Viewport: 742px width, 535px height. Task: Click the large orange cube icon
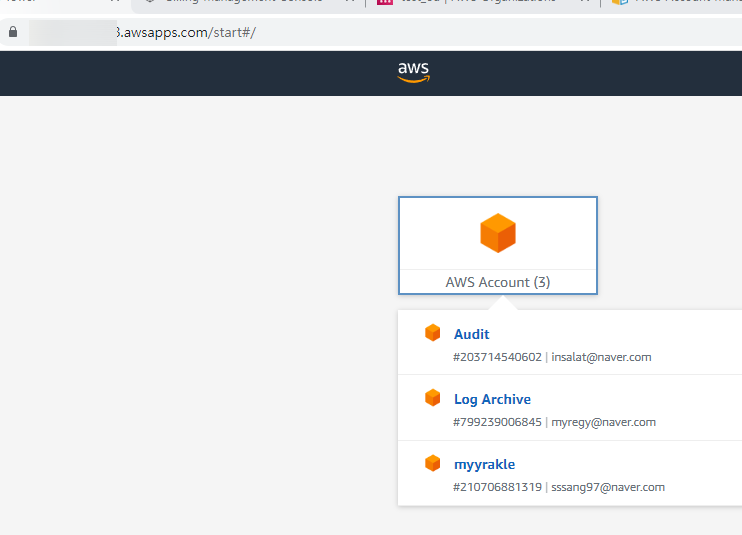[498, 233]
